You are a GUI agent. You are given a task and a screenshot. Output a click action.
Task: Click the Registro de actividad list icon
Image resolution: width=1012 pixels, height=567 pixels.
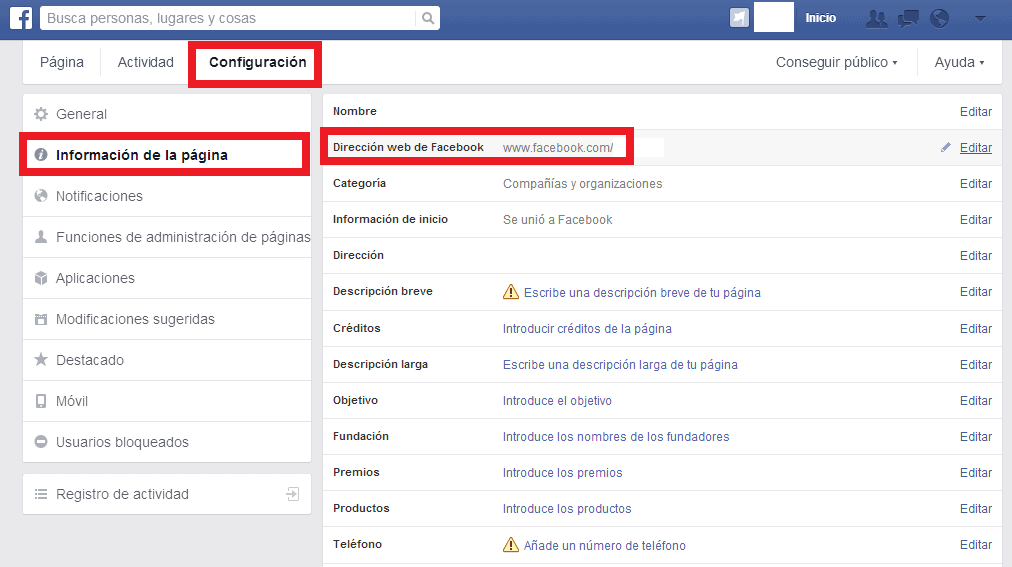[x=41, y=494]
